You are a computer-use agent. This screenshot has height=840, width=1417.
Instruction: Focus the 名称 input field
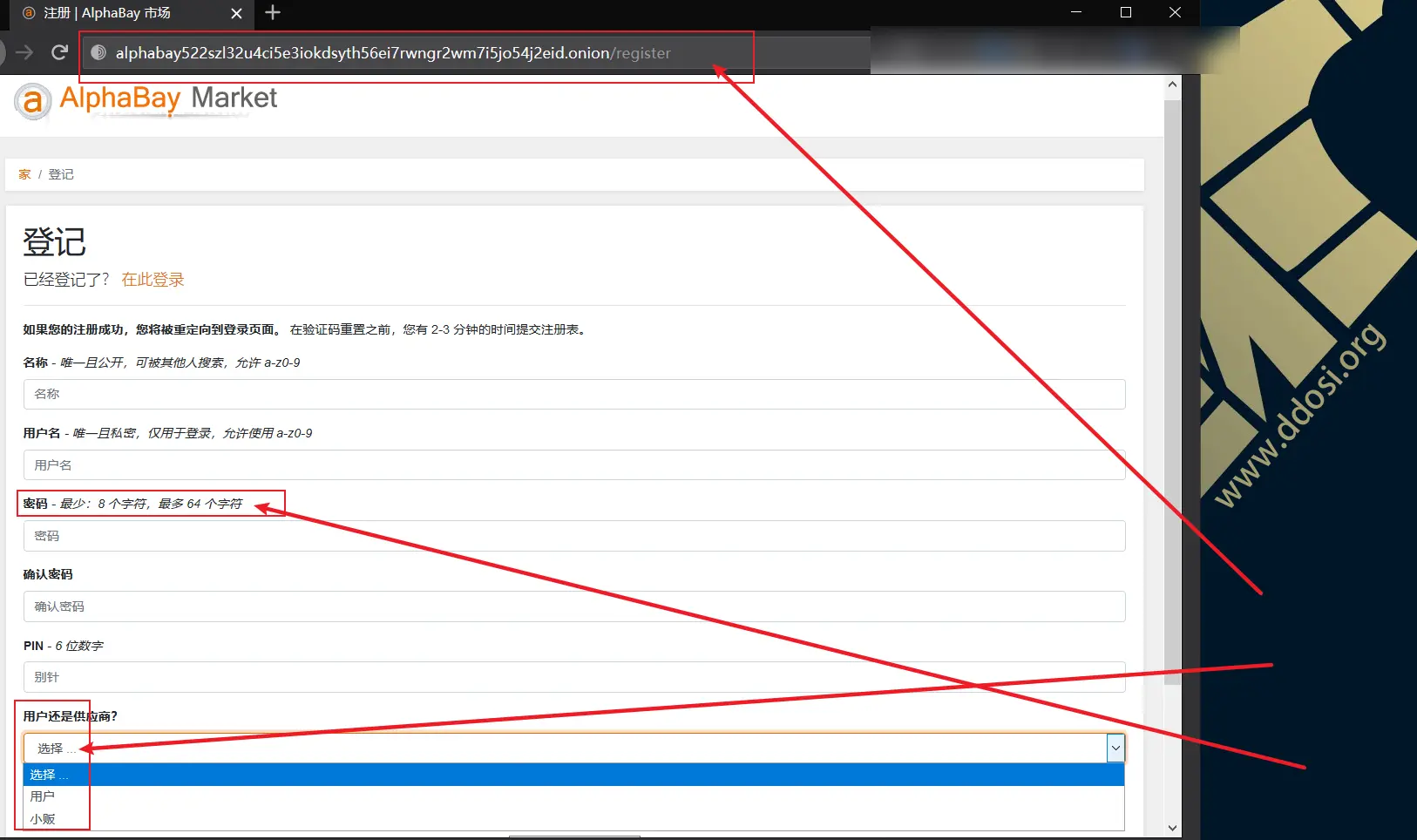574,394
